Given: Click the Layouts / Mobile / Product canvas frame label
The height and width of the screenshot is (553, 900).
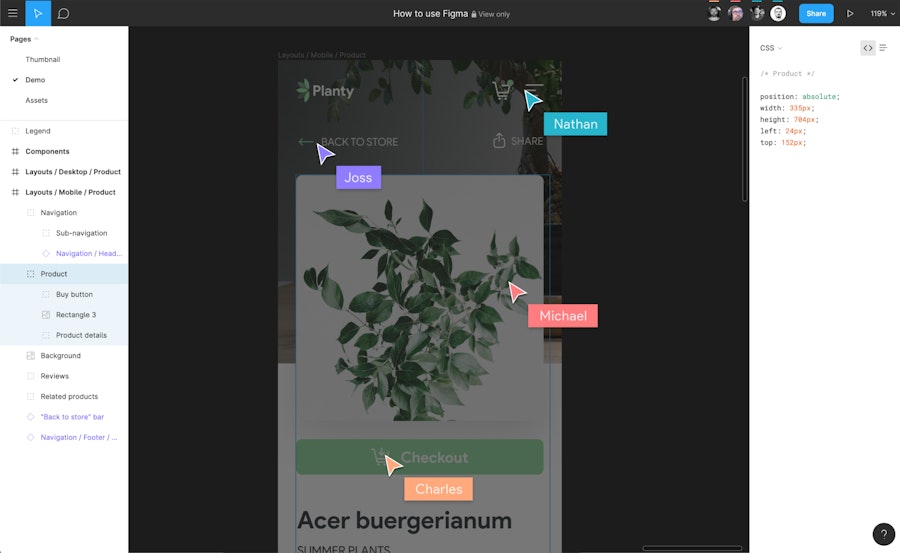Looking at the screenshot, I should point(321,55).
